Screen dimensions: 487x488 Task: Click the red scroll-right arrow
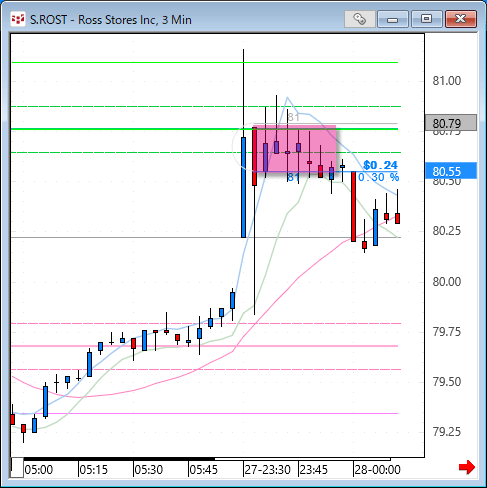(x=467, y=467)
